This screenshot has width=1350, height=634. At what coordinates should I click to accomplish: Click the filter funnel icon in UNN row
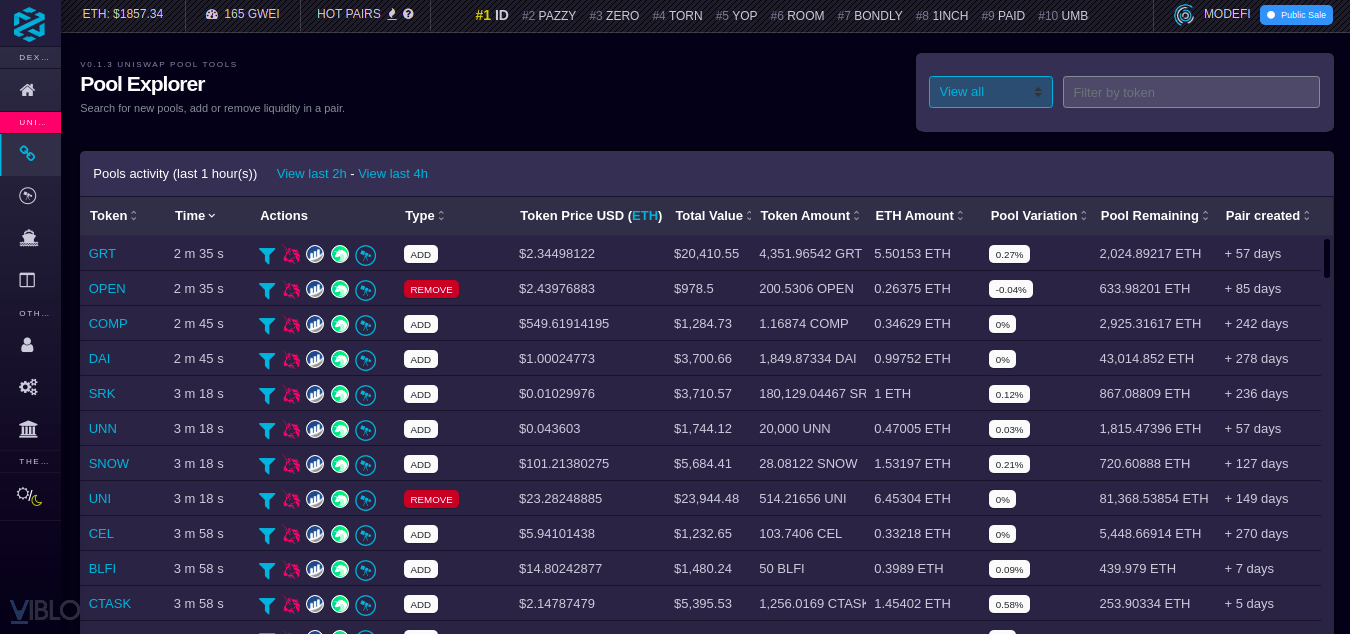(267, 430)
